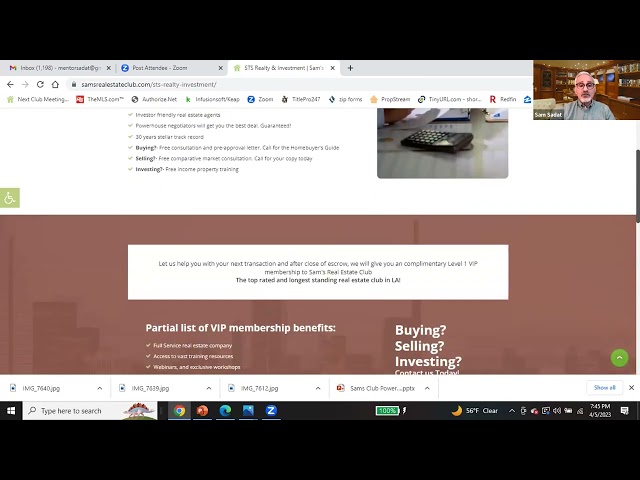Screen dimensions: 640x480
Task: Reload the current page
Action: click(x=40, y=84)
